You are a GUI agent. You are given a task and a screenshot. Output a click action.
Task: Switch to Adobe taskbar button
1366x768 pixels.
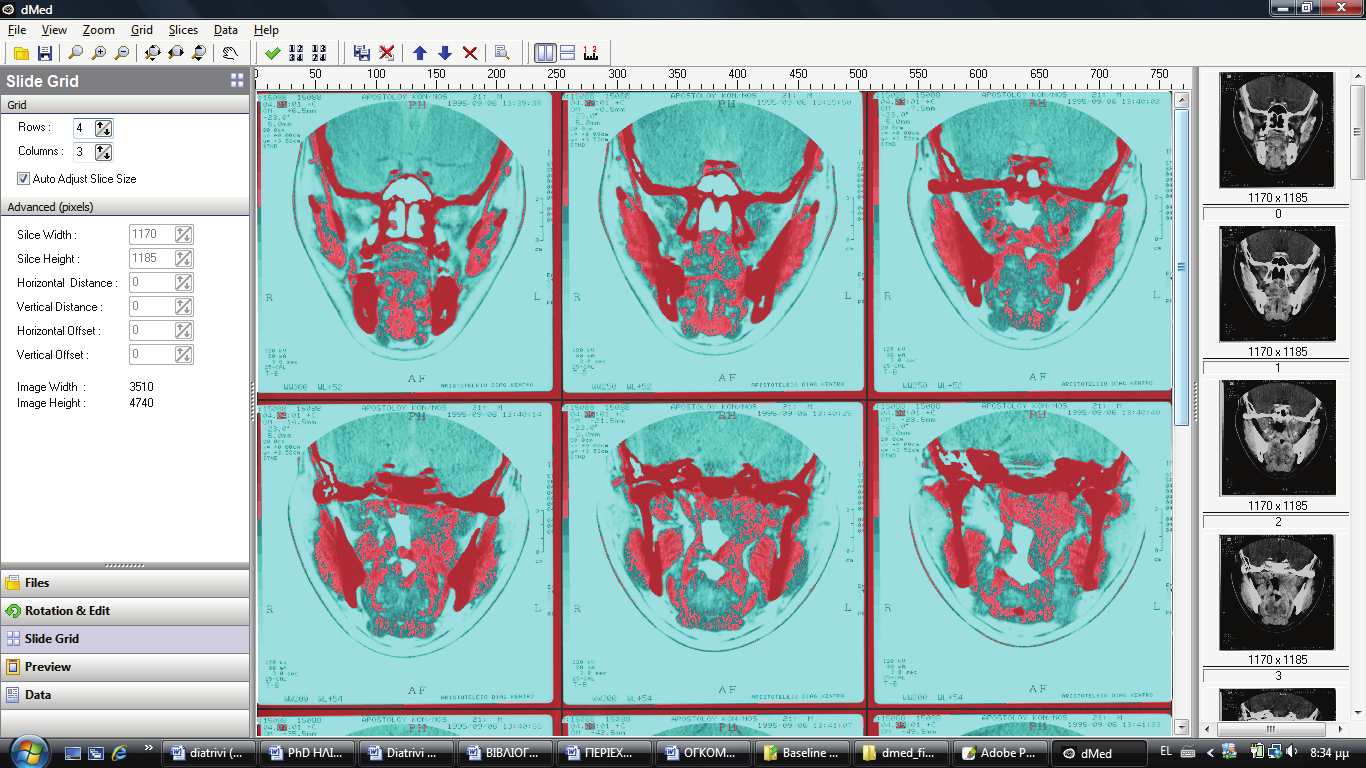click(x=1001, y=753)
